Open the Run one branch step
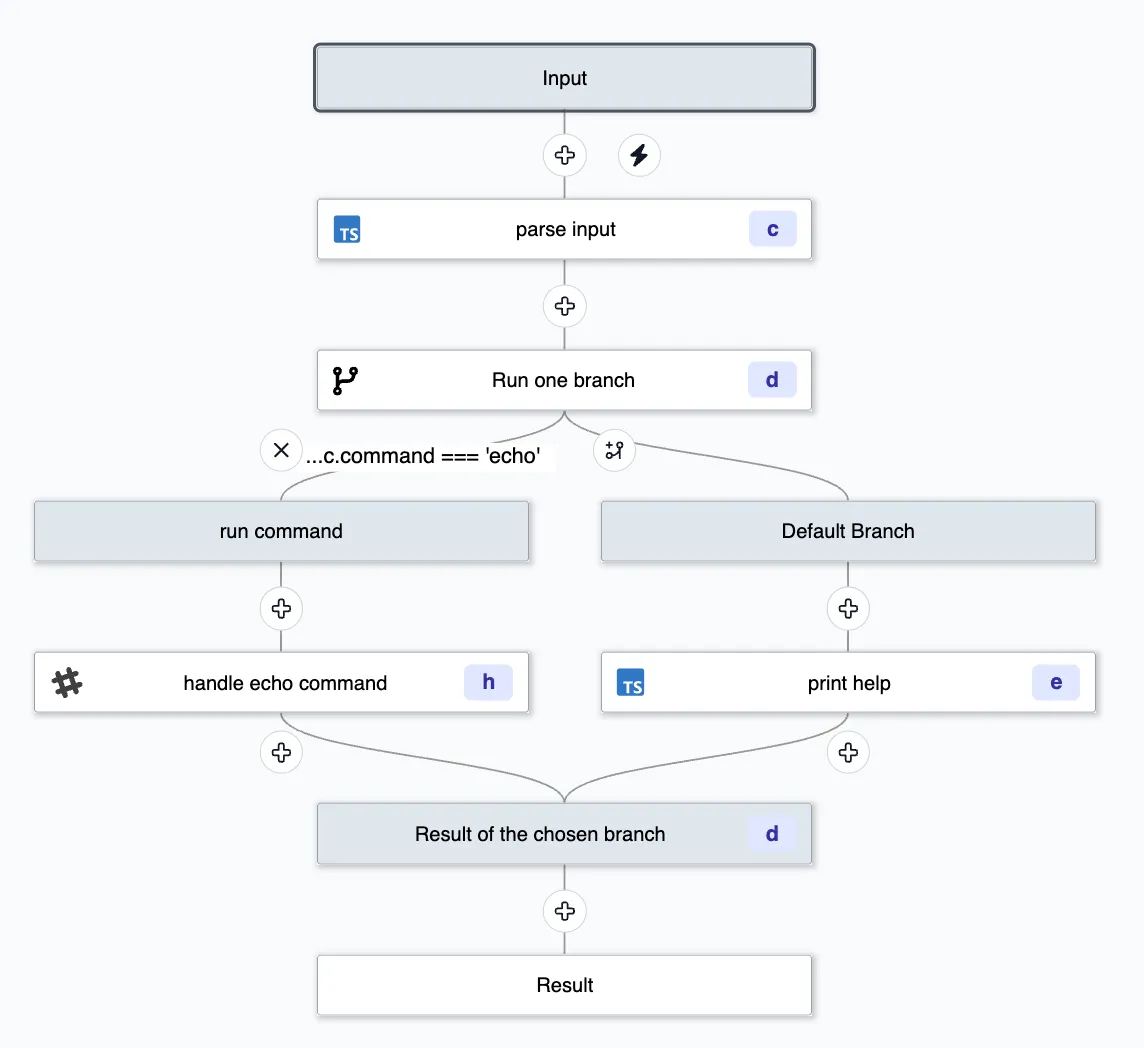 [563, 380]
